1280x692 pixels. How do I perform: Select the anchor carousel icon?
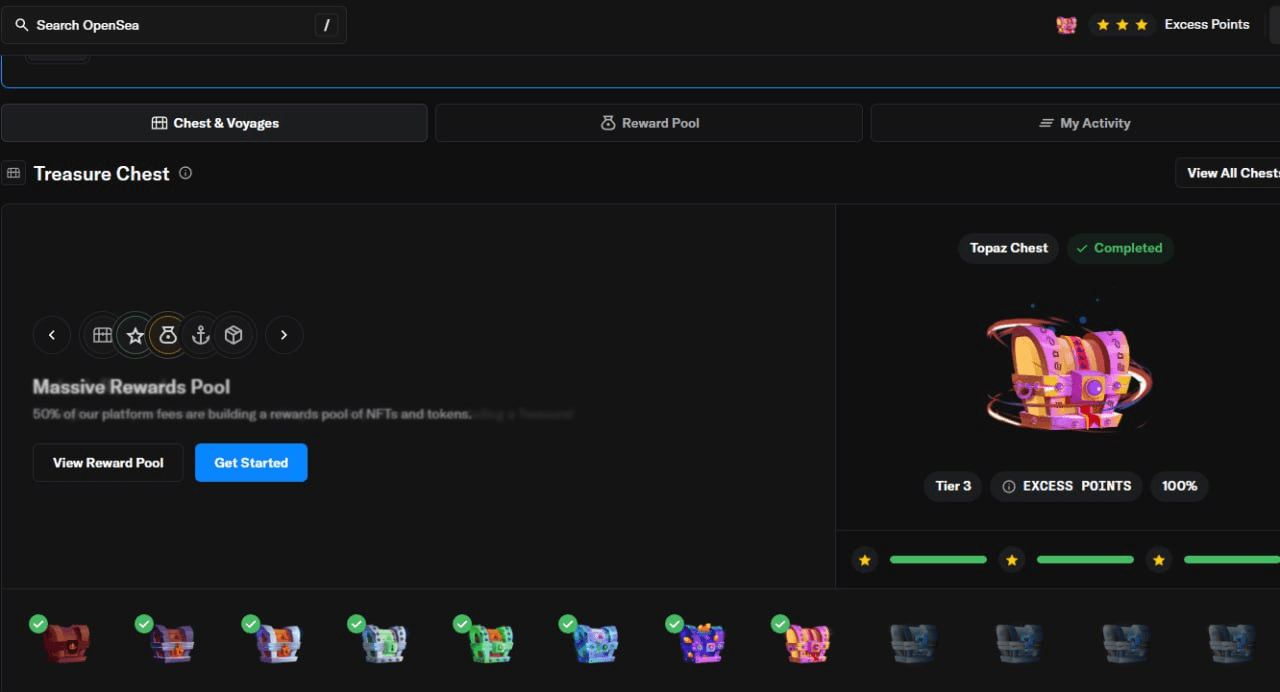(201, 335)
